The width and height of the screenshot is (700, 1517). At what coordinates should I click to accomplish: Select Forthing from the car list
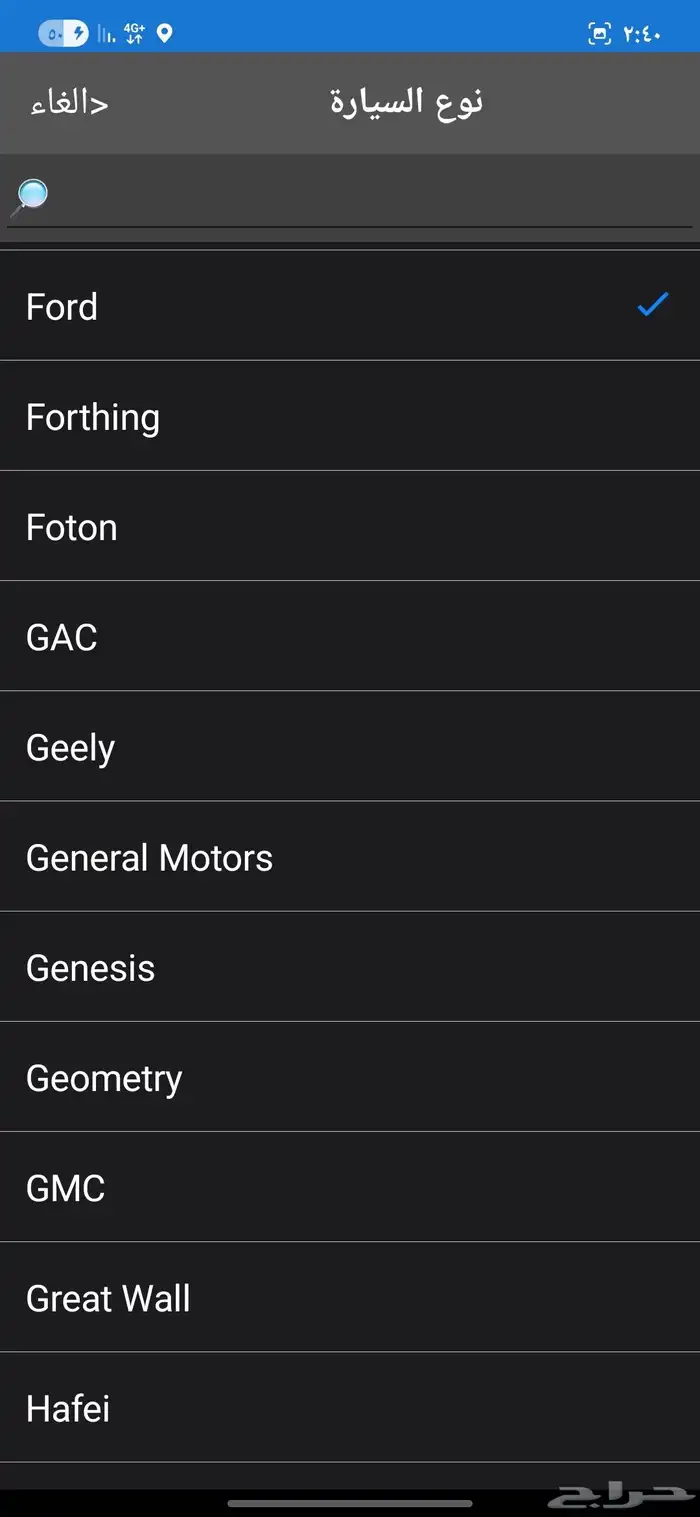350,416
